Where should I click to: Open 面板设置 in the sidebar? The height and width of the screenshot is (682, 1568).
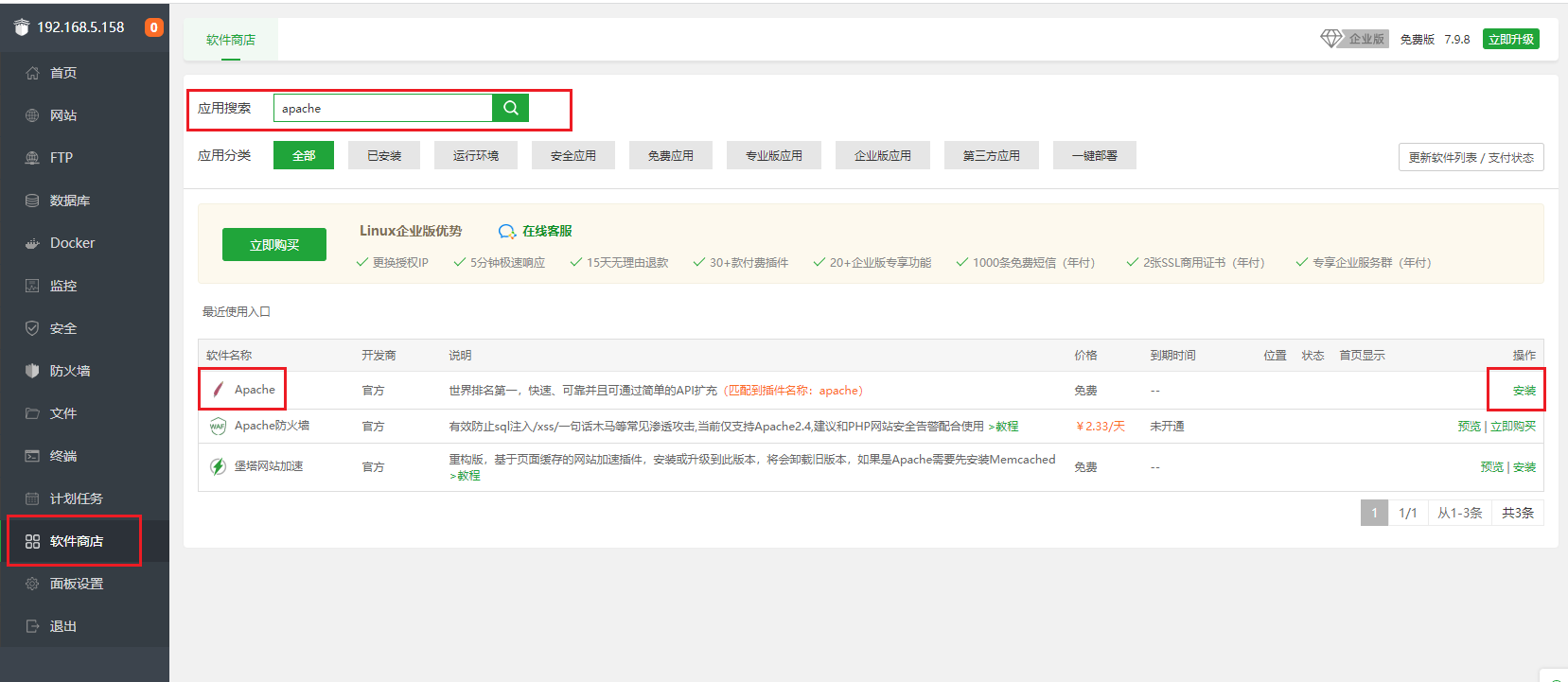[77, 584]
